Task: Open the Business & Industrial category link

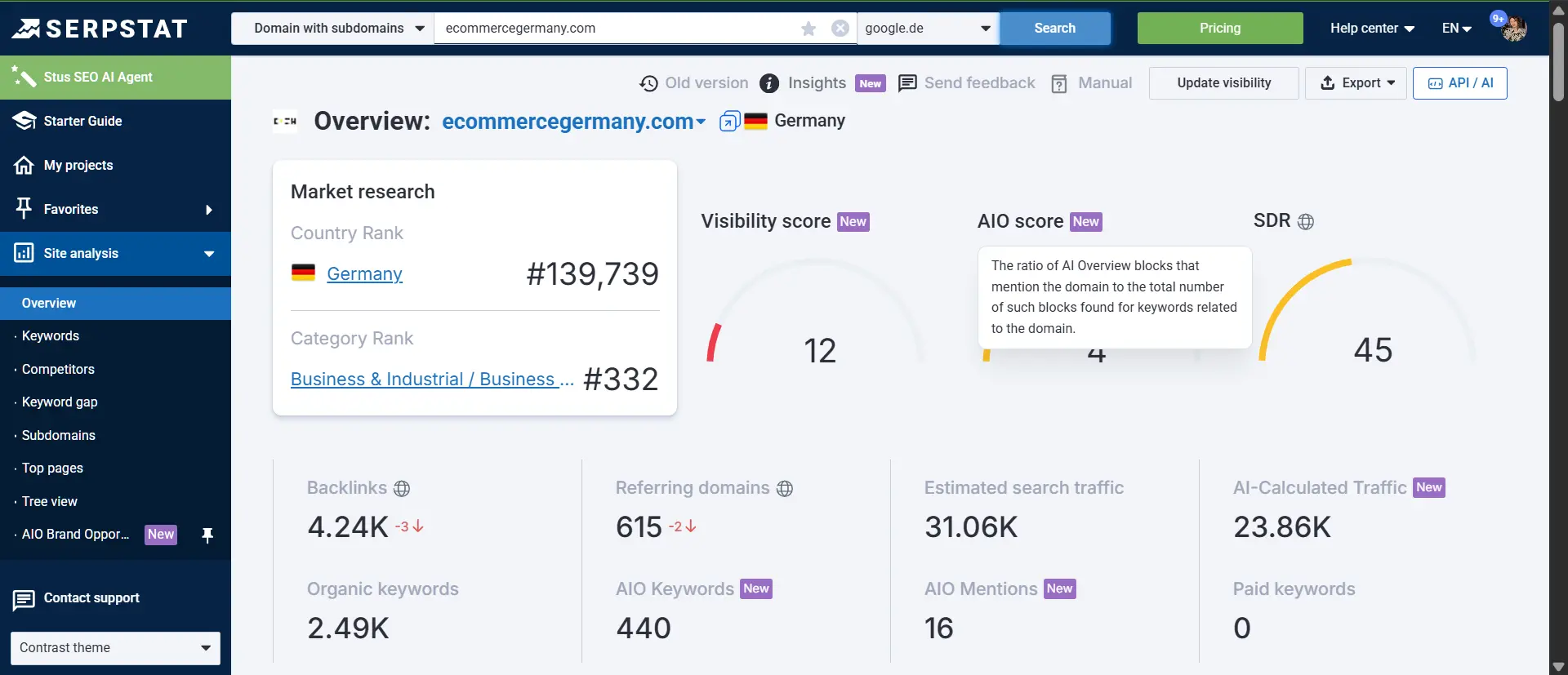Action: click(432, 380)
